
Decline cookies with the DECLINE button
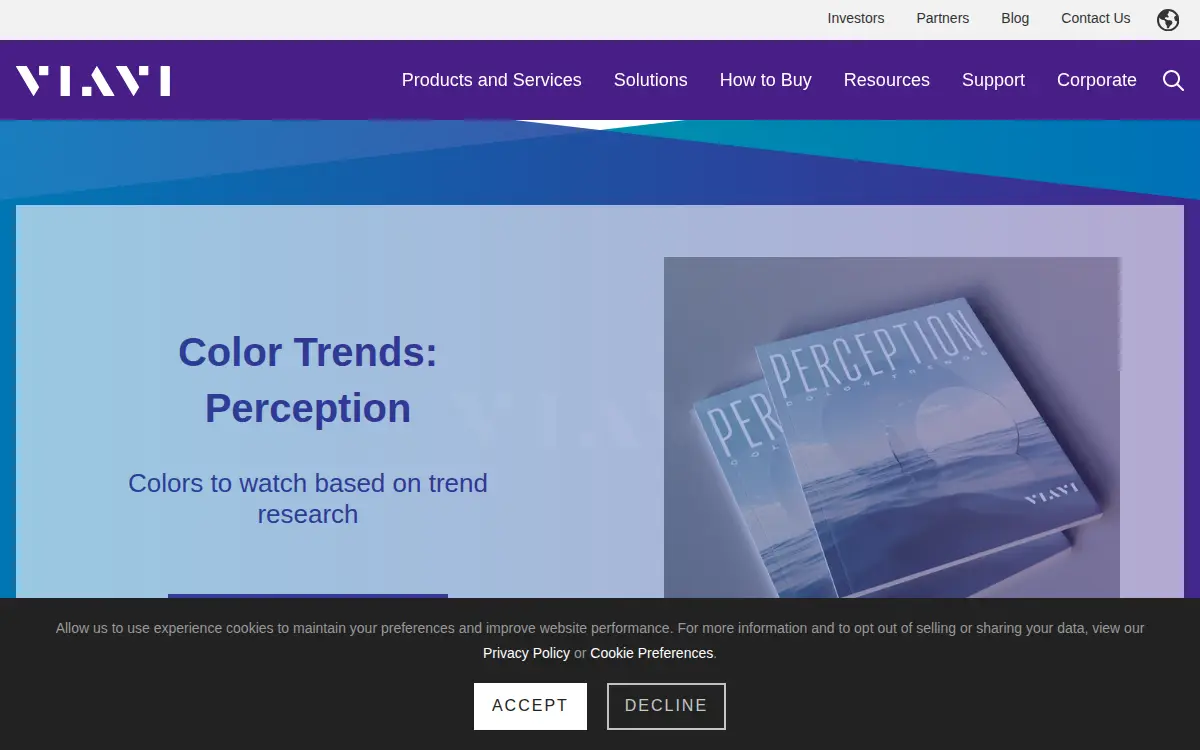coord(666,706)
